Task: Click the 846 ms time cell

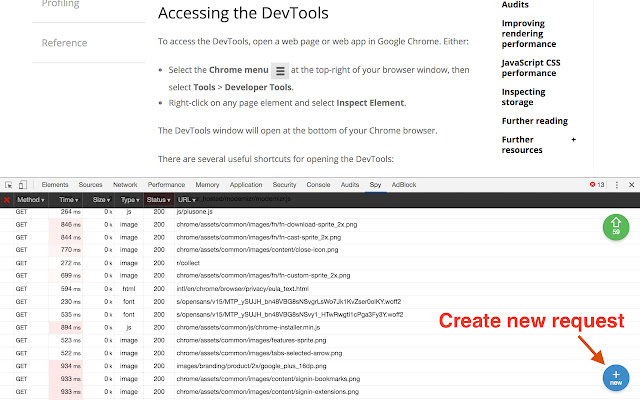Action: pos(66,224)
